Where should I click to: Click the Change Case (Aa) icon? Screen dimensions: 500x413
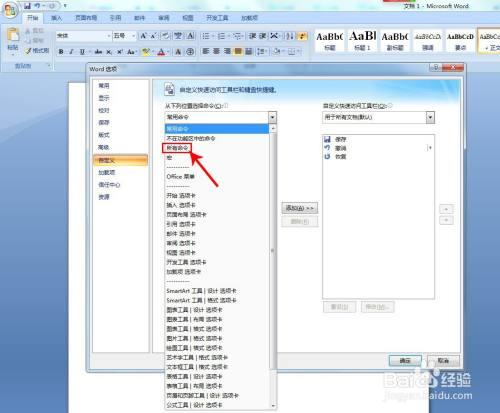click(x=131, y=52)
